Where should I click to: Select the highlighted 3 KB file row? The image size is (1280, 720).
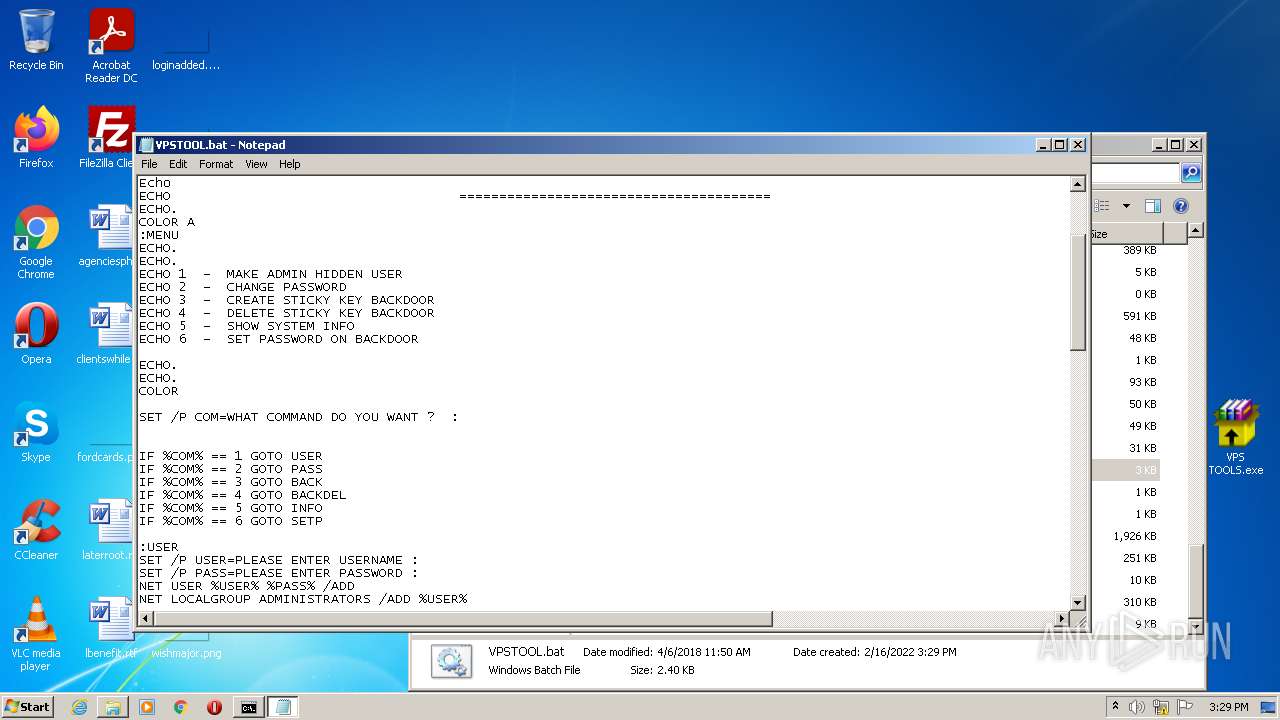tap(1126, 470)
